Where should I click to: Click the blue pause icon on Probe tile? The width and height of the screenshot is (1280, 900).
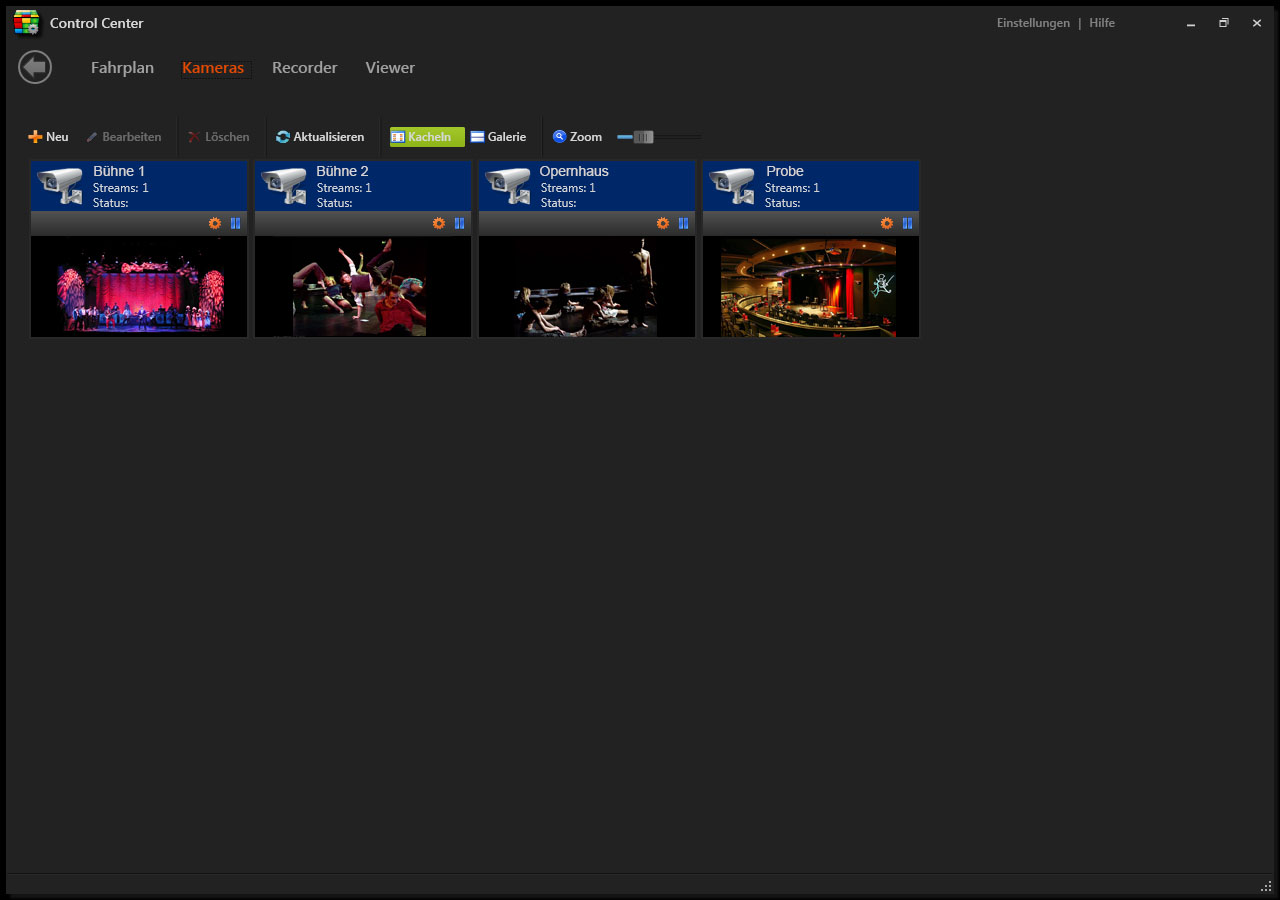pyautogui.click(x=907, y=224)
